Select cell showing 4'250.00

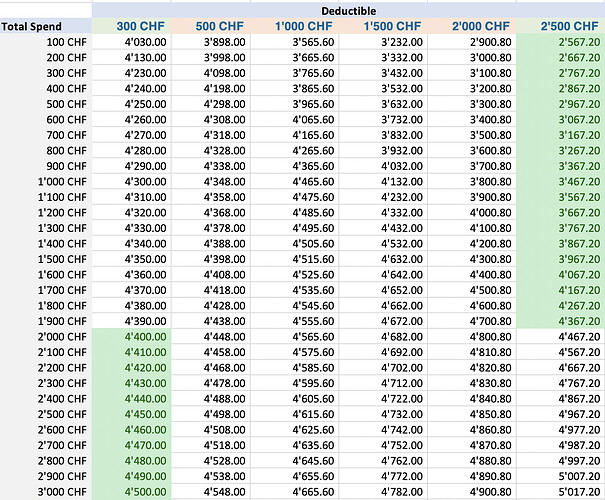132,104
